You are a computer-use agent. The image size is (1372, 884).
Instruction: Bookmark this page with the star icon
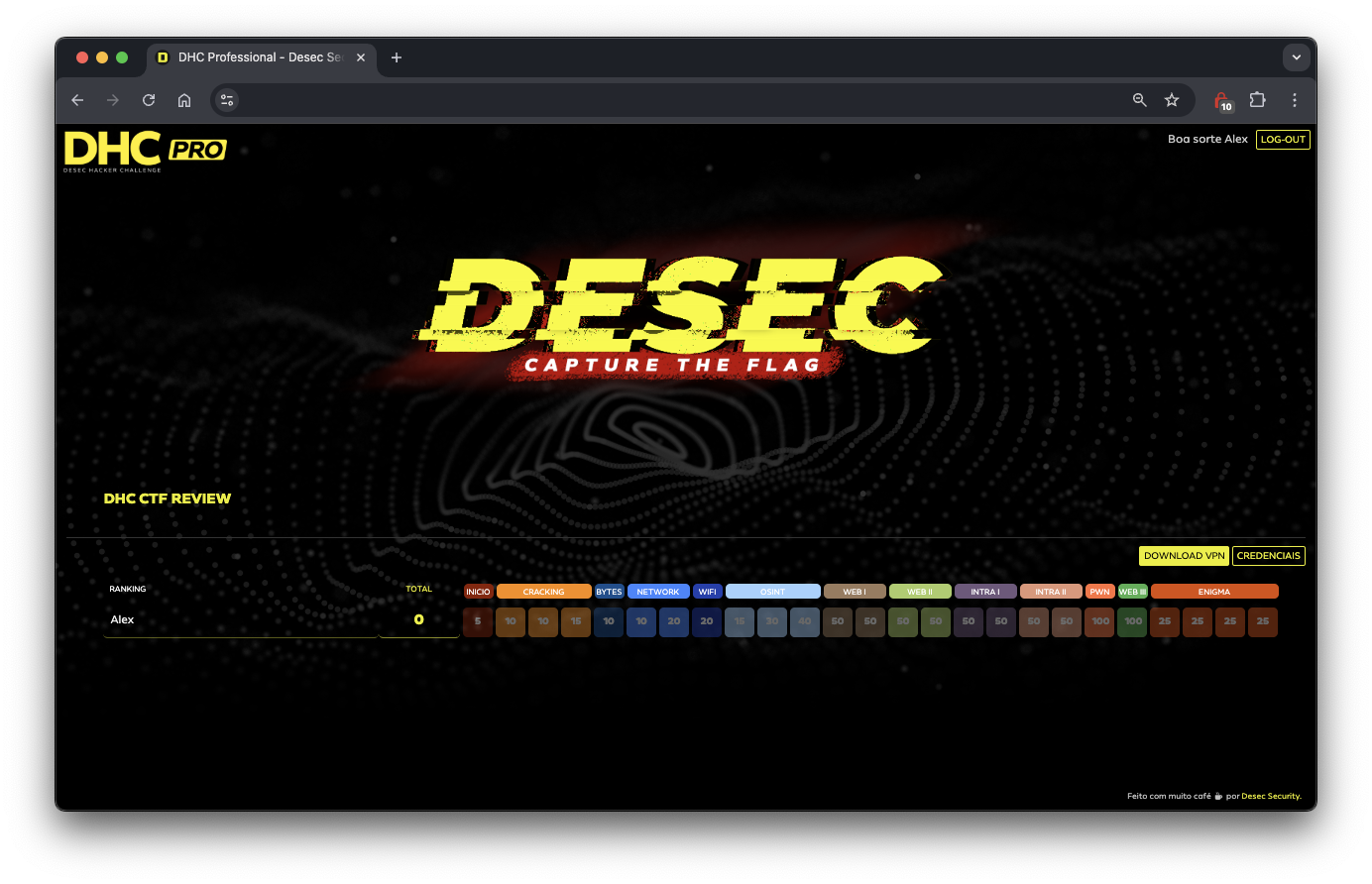point(1172,100)
